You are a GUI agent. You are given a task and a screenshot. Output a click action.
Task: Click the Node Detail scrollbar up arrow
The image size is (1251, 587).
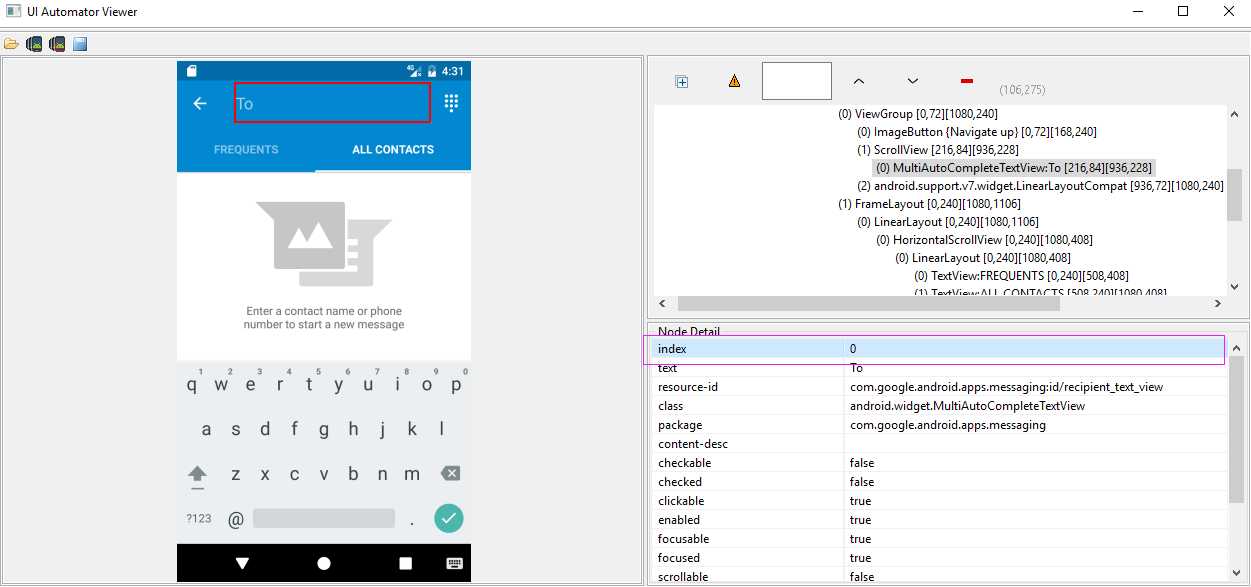pyautogui.click(x=1238, y=348)
